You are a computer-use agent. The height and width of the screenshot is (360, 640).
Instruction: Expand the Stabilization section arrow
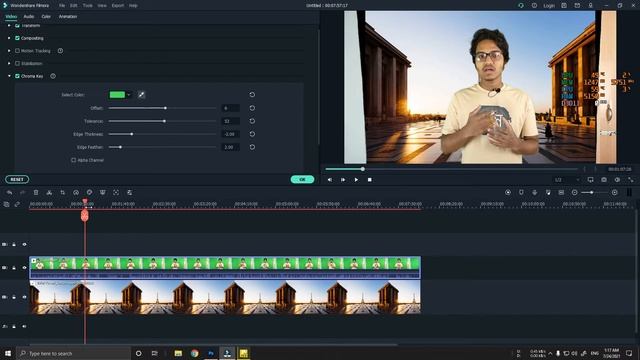pos(9,63)
